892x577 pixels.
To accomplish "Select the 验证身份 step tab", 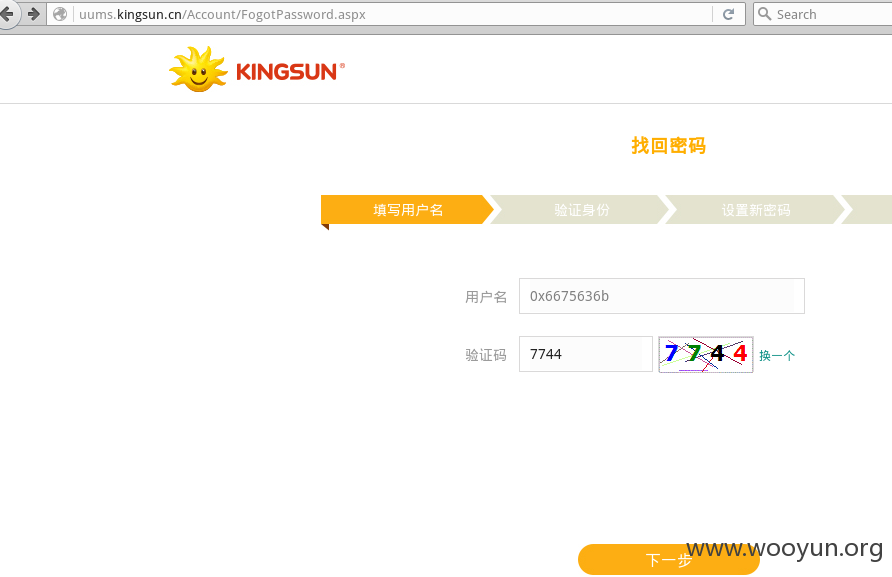I will 581,209.
